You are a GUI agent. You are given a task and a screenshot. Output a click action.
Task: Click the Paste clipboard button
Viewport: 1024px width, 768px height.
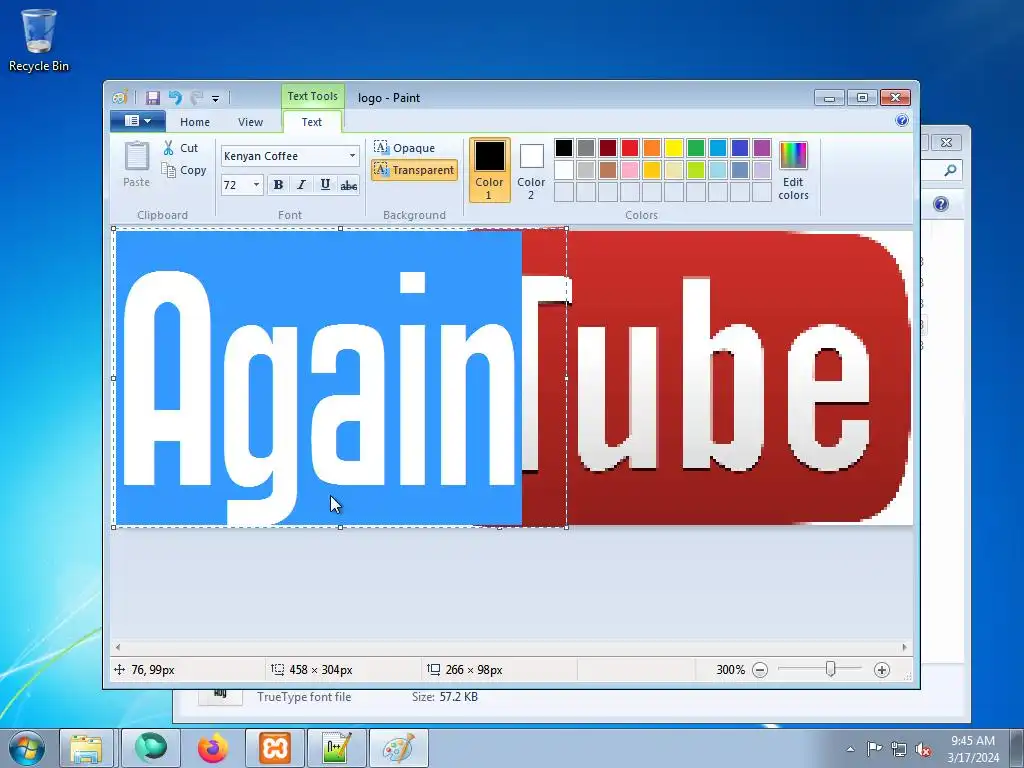[x=136, y=165]
